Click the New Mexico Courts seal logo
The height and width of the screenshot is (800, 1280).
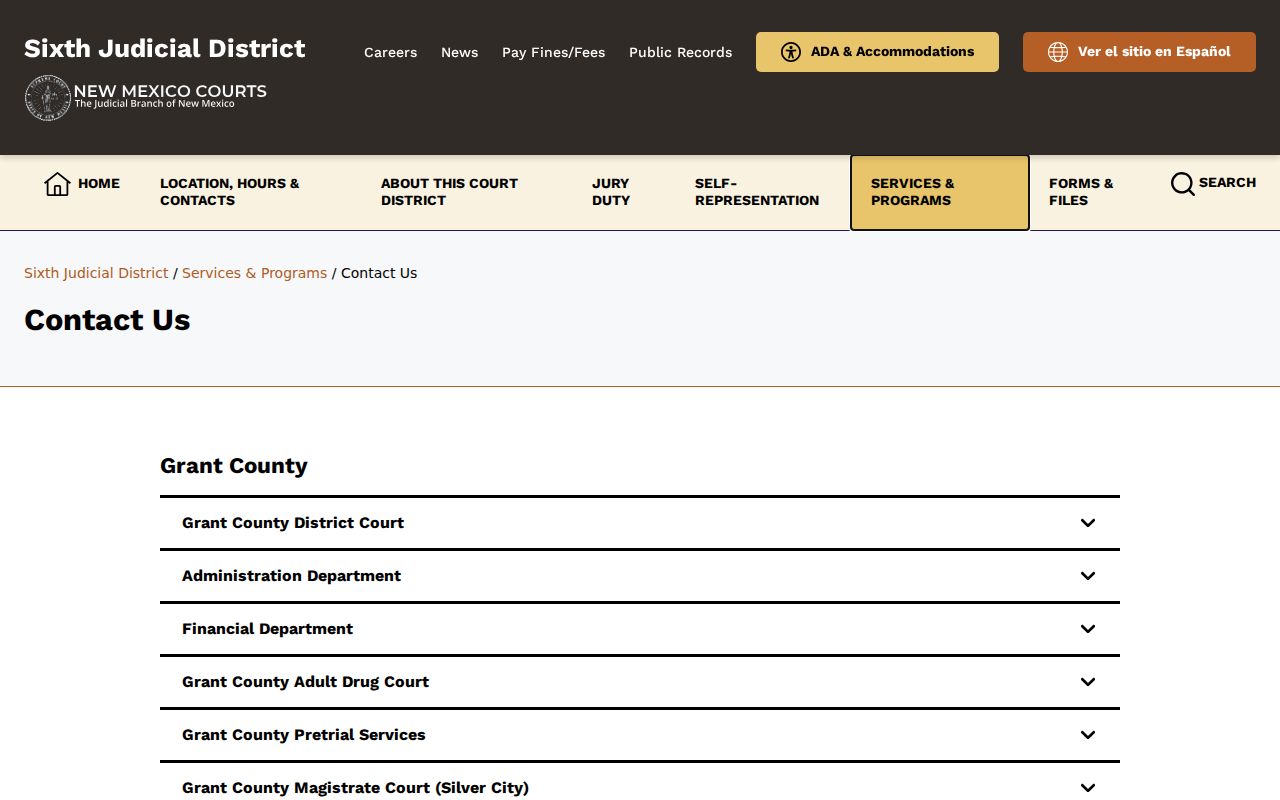47,98
